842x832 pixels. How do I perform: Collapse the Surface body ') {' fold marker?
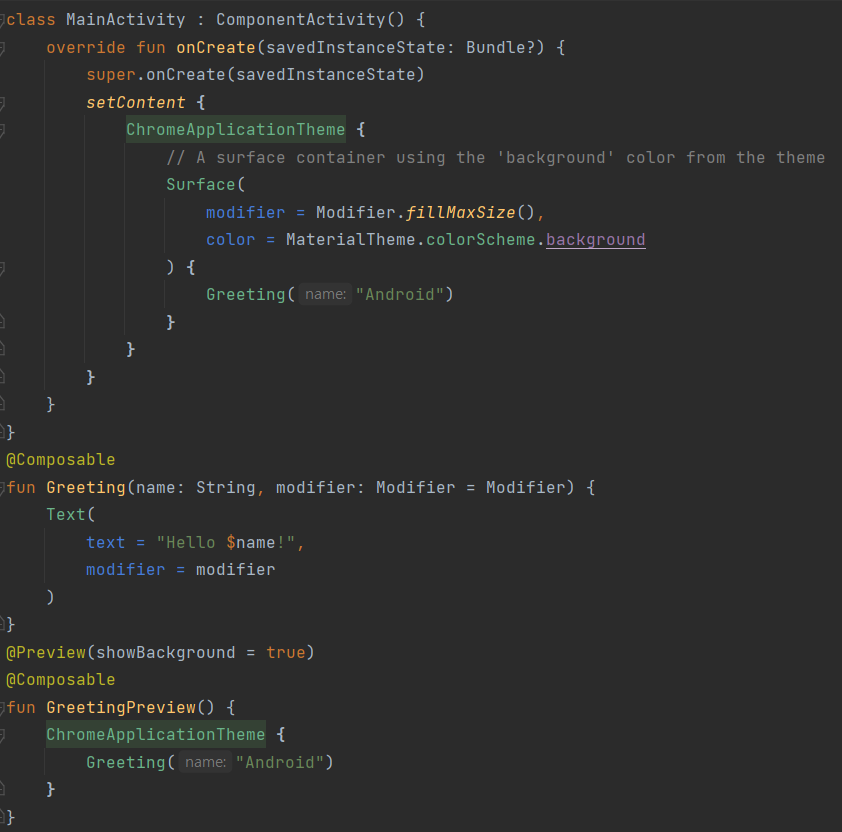pos(2,268)
